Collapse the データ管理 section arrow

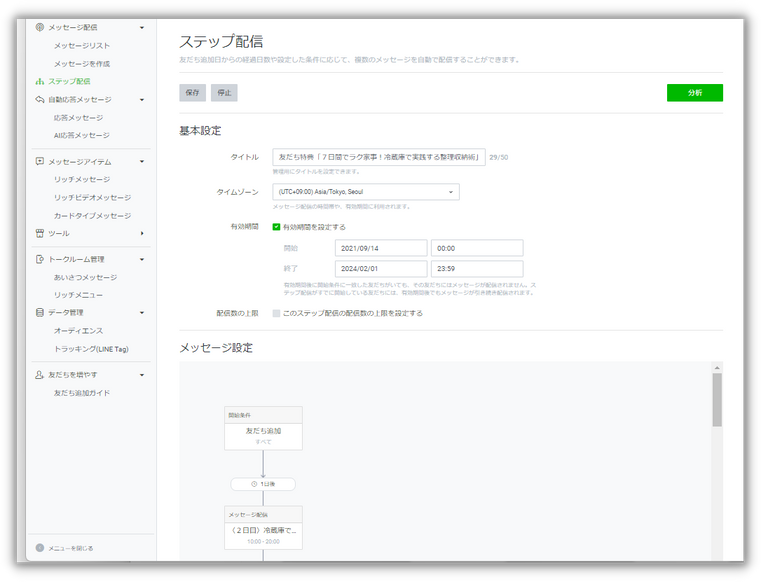pyautogui.click(x=142, y=312)
